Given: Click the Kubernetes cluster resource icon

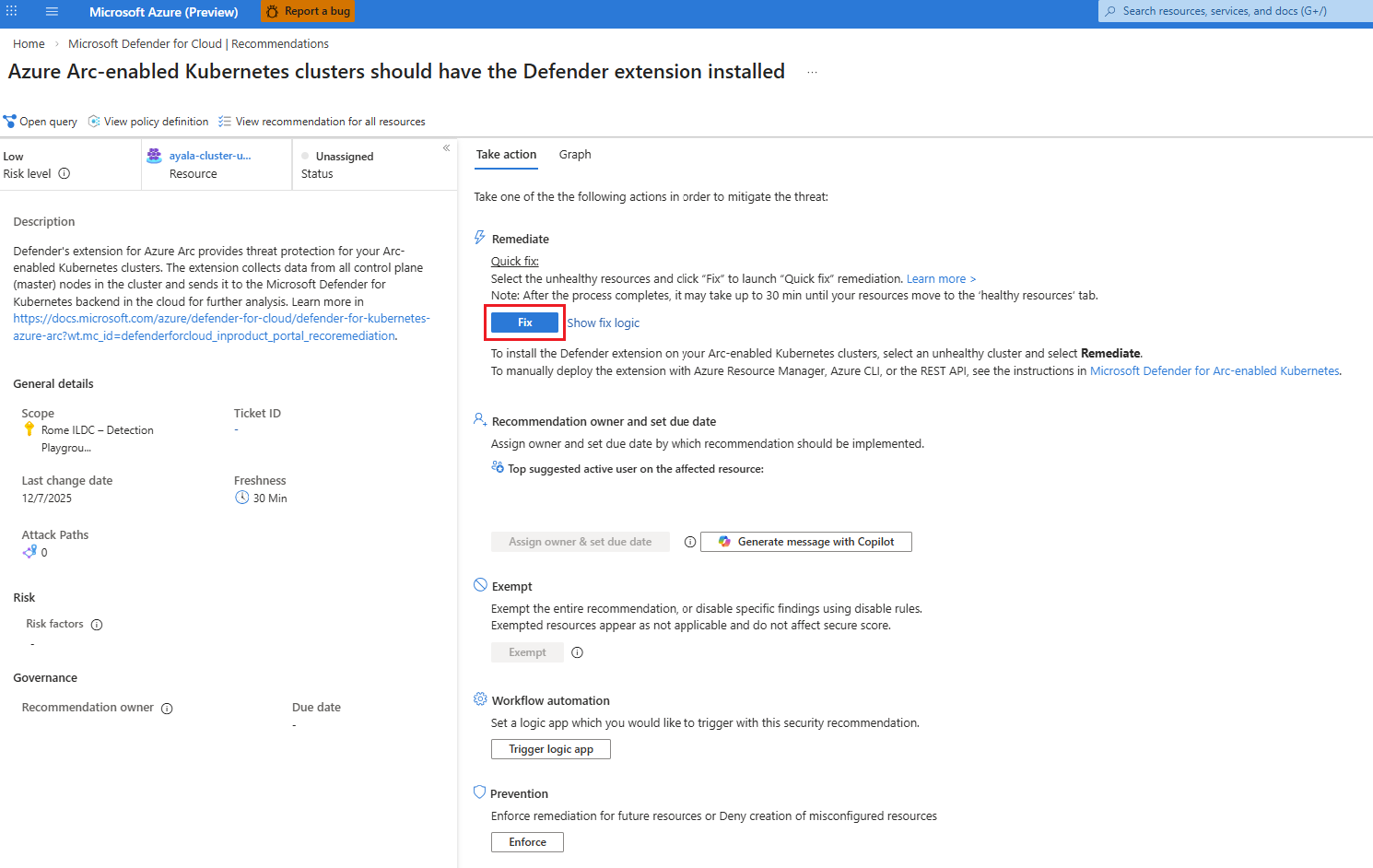Looking at the screenshot, I should 155,156.
